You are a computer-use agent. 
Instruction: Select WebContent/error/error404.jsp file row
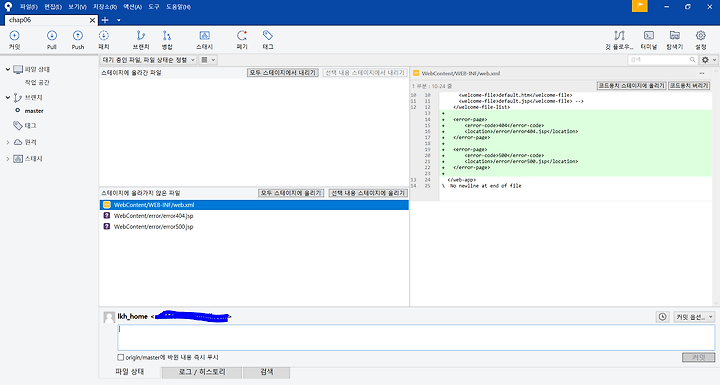pyautogui.click(x=254, y=215)
